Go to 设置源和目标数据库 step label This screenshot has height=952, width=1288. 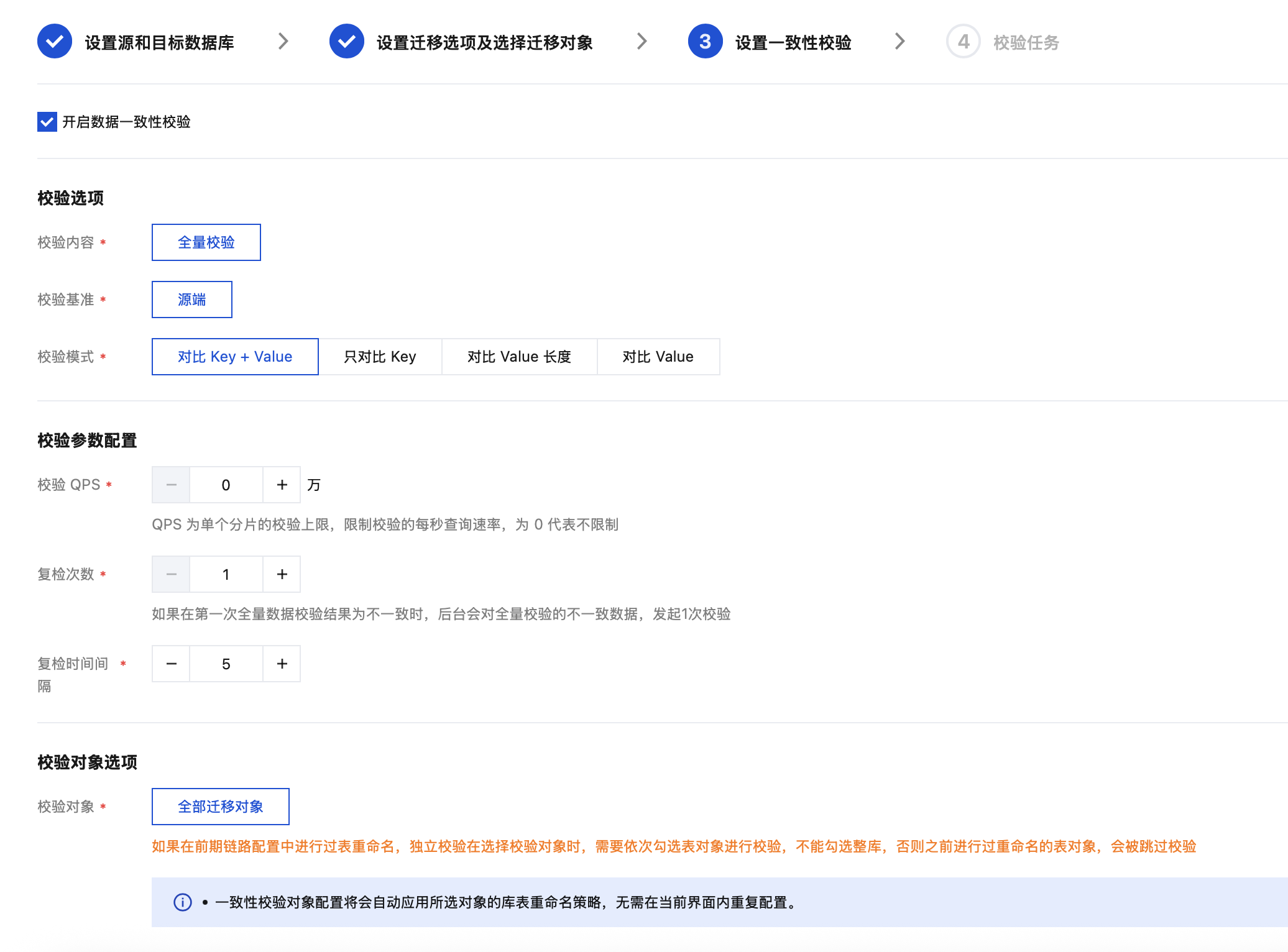coord(159,42)
